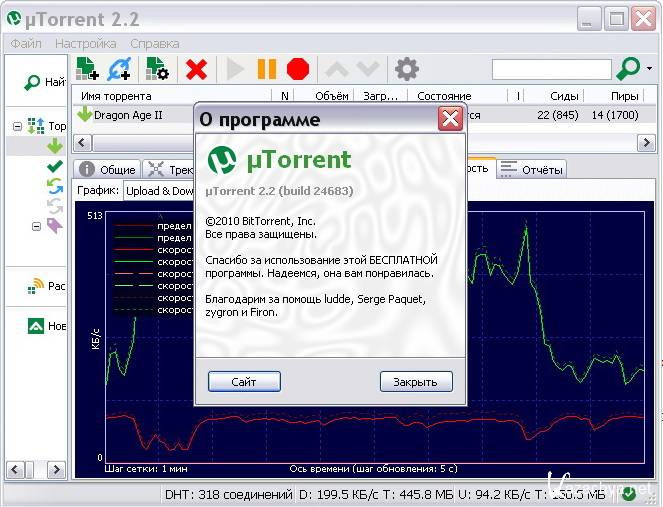This screenshot has width=663, height=507.
Task: Open the Файл menu
Action: 26,44
